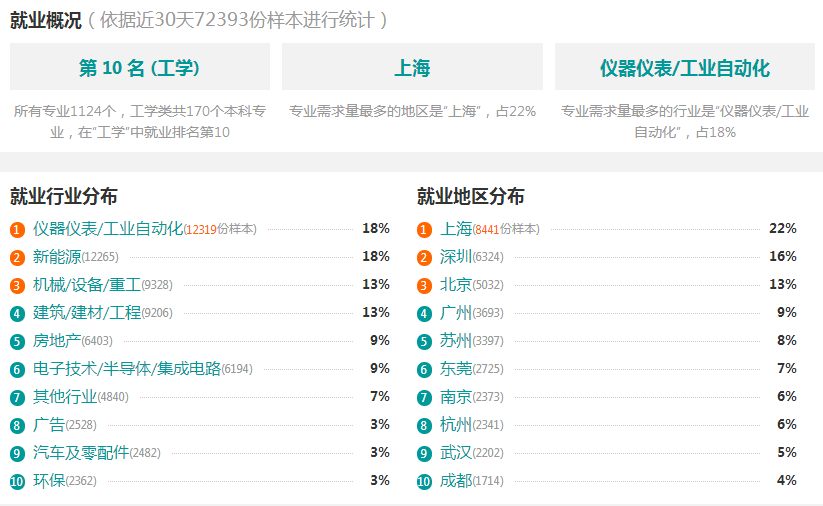823x506 pixels.
Task: Click rank 4 badge beside 广州
Action: click(424, 313)
